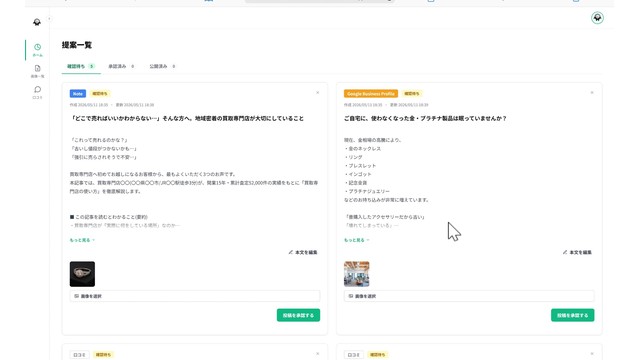Screen dimensions: 640x360
Task: Click the ■ この記事を読むとわかること heading
Action: 109,217
